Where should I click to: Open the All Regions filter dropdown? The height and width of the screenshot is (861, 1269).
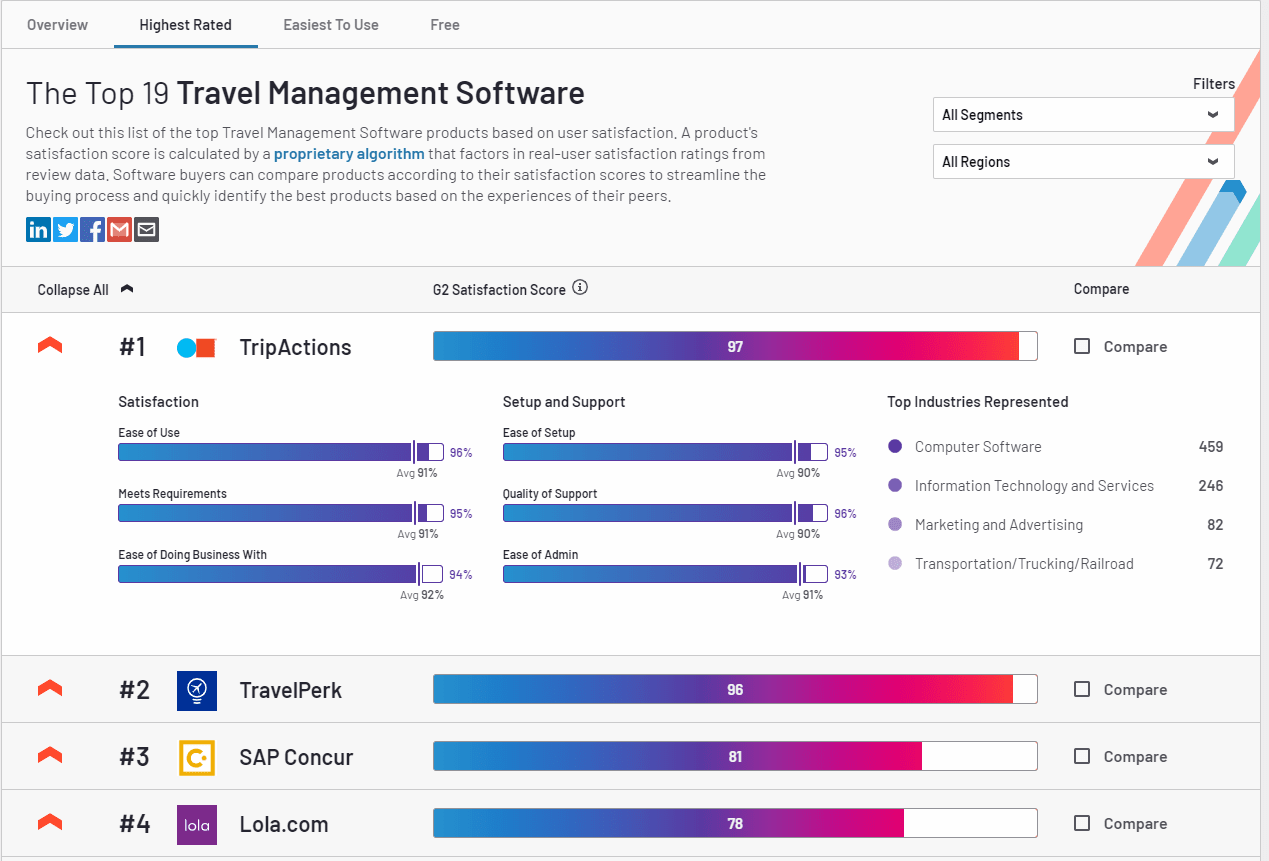click(1084, 162)
